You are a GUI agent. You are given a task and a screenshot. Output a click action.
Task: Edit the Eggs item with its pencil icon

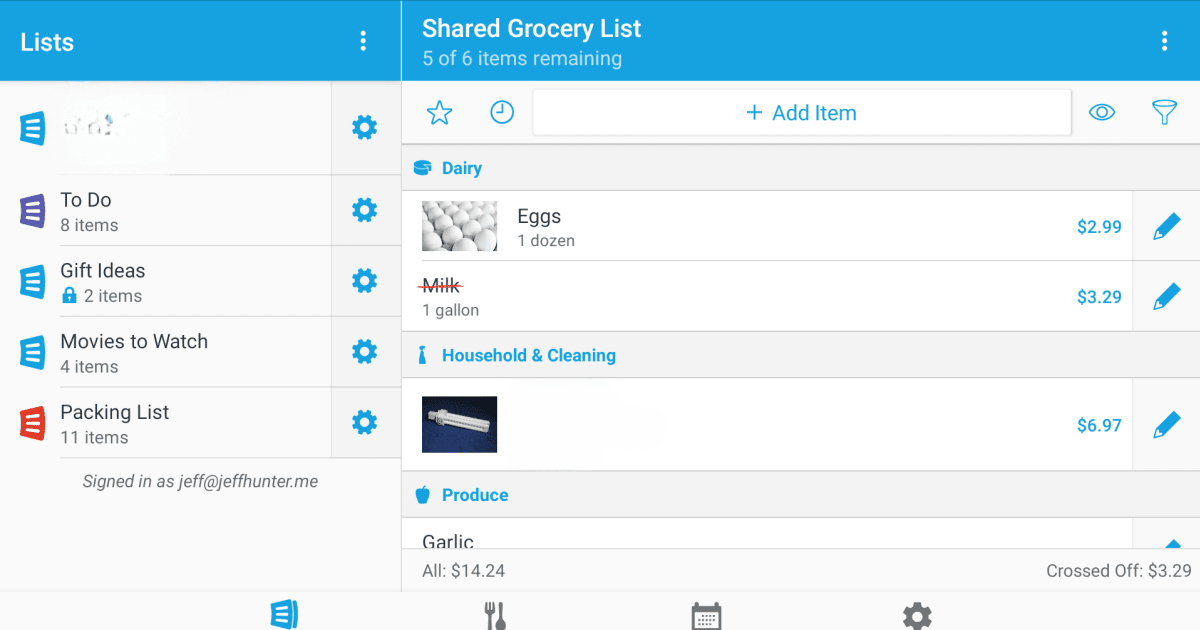click(x=1165, y=226)
